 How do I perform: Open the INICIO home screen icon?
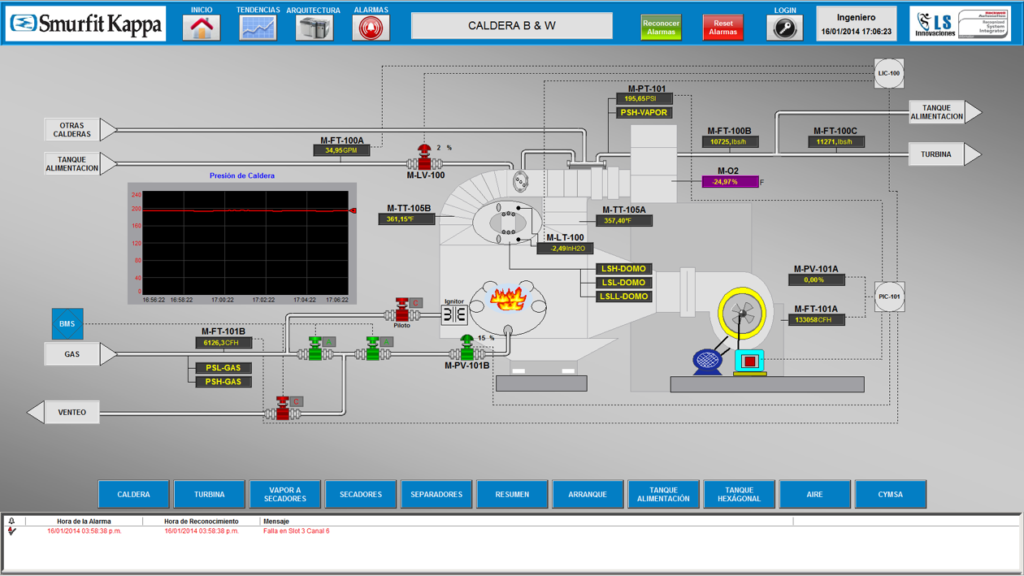point(200,27)
